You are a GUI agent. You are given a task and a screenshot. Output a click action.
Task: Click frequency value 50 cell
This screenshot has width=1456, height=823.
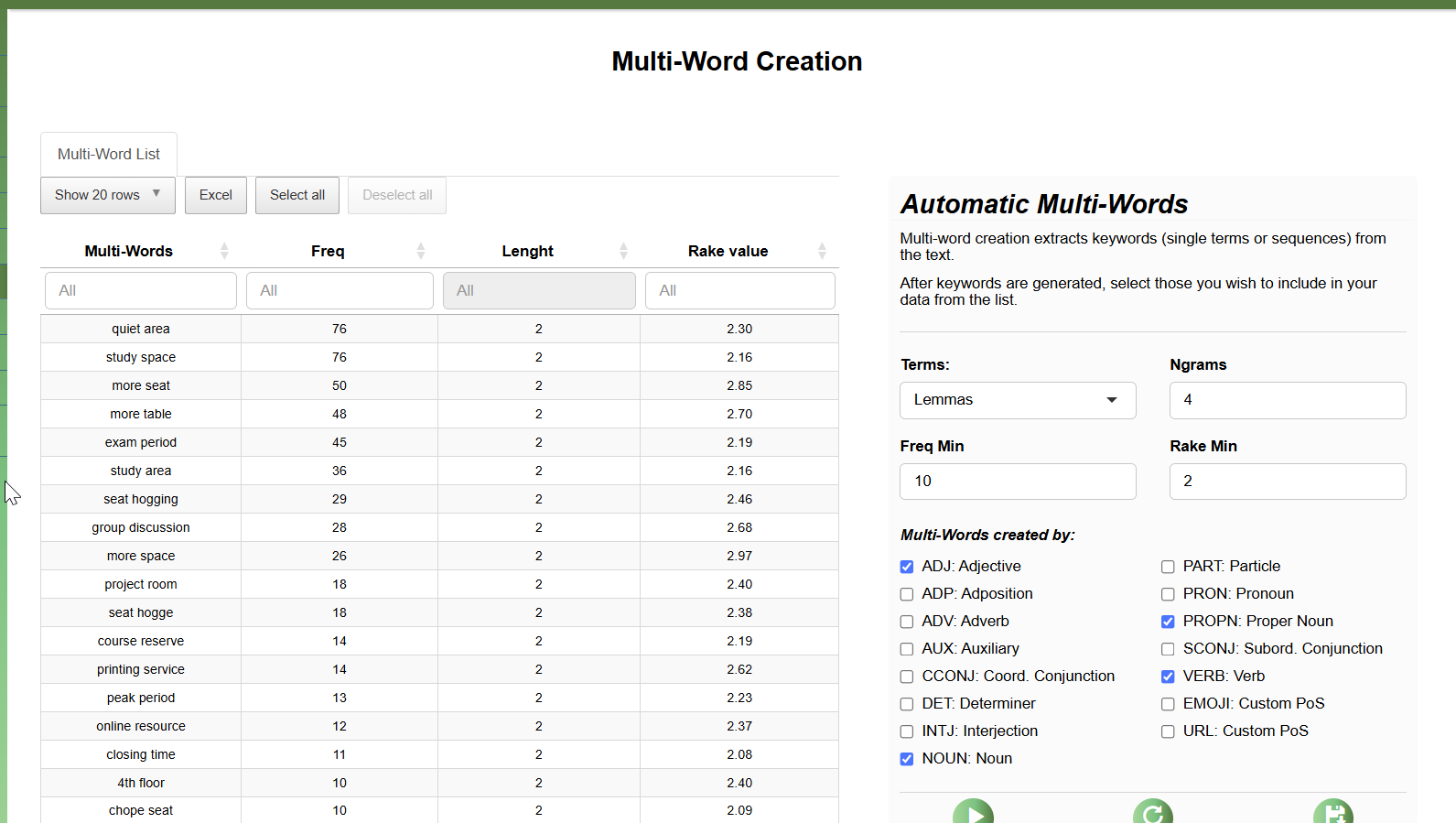point(340,385)
